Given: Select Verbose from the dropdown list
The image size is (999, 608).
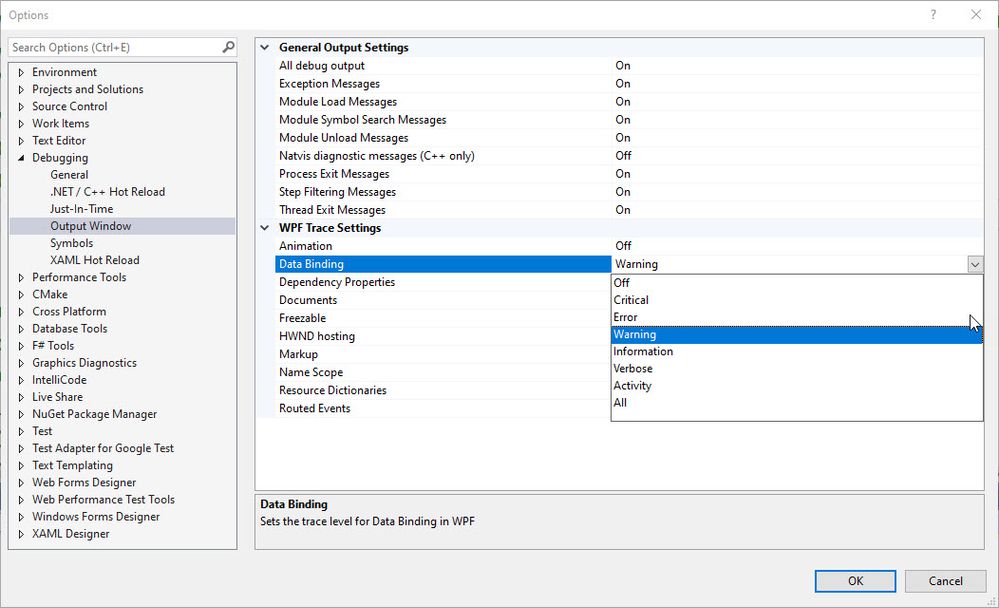Looking at the screenshot, I should 633,369.
